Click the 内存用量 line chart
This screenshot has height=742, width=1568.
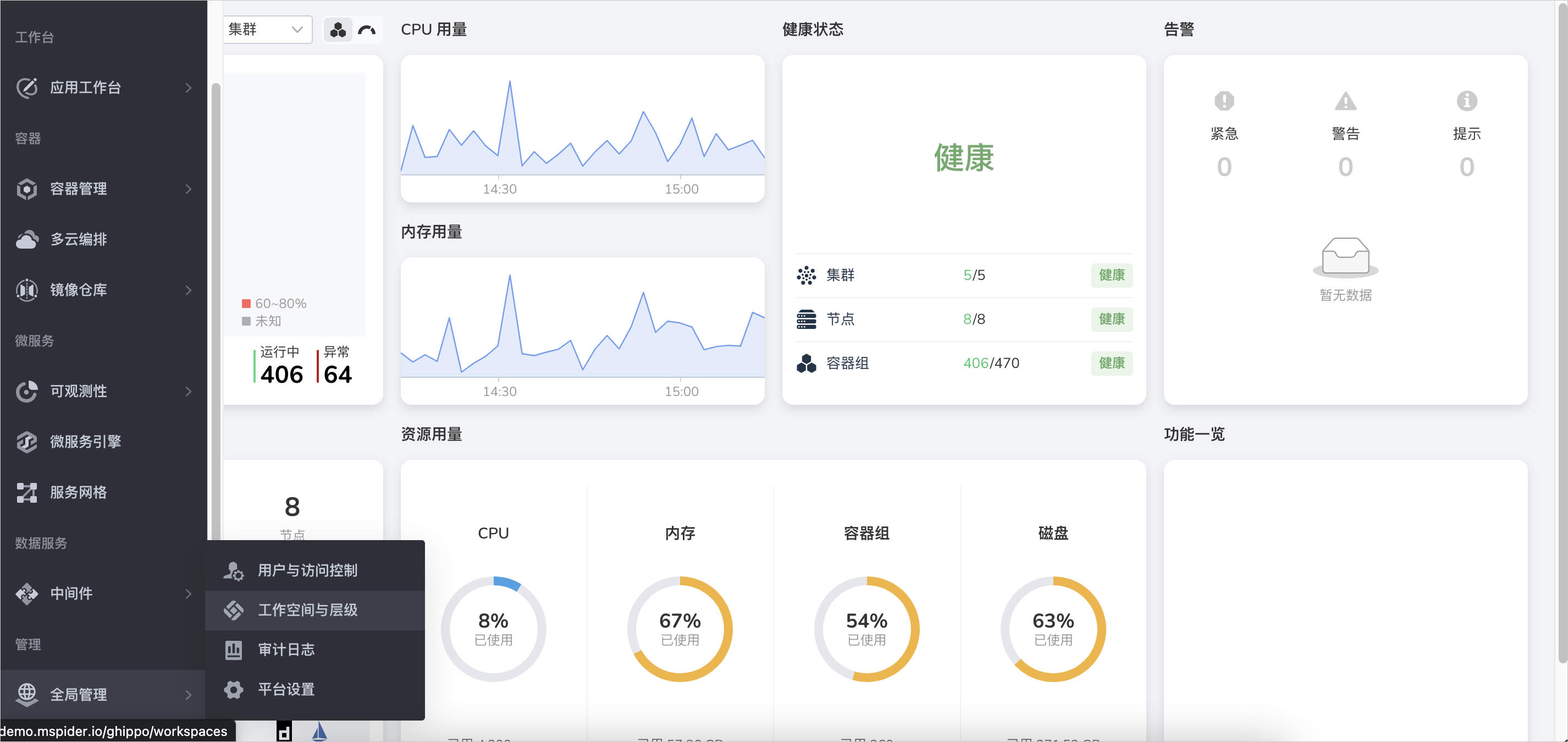coord(583,331)
